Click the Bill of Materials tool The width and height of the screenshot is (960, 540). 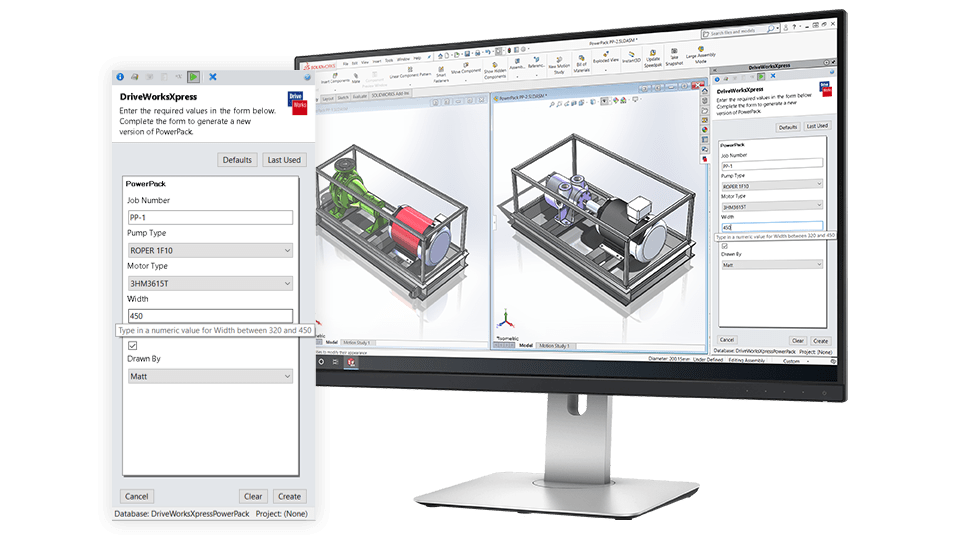[582, 64]
